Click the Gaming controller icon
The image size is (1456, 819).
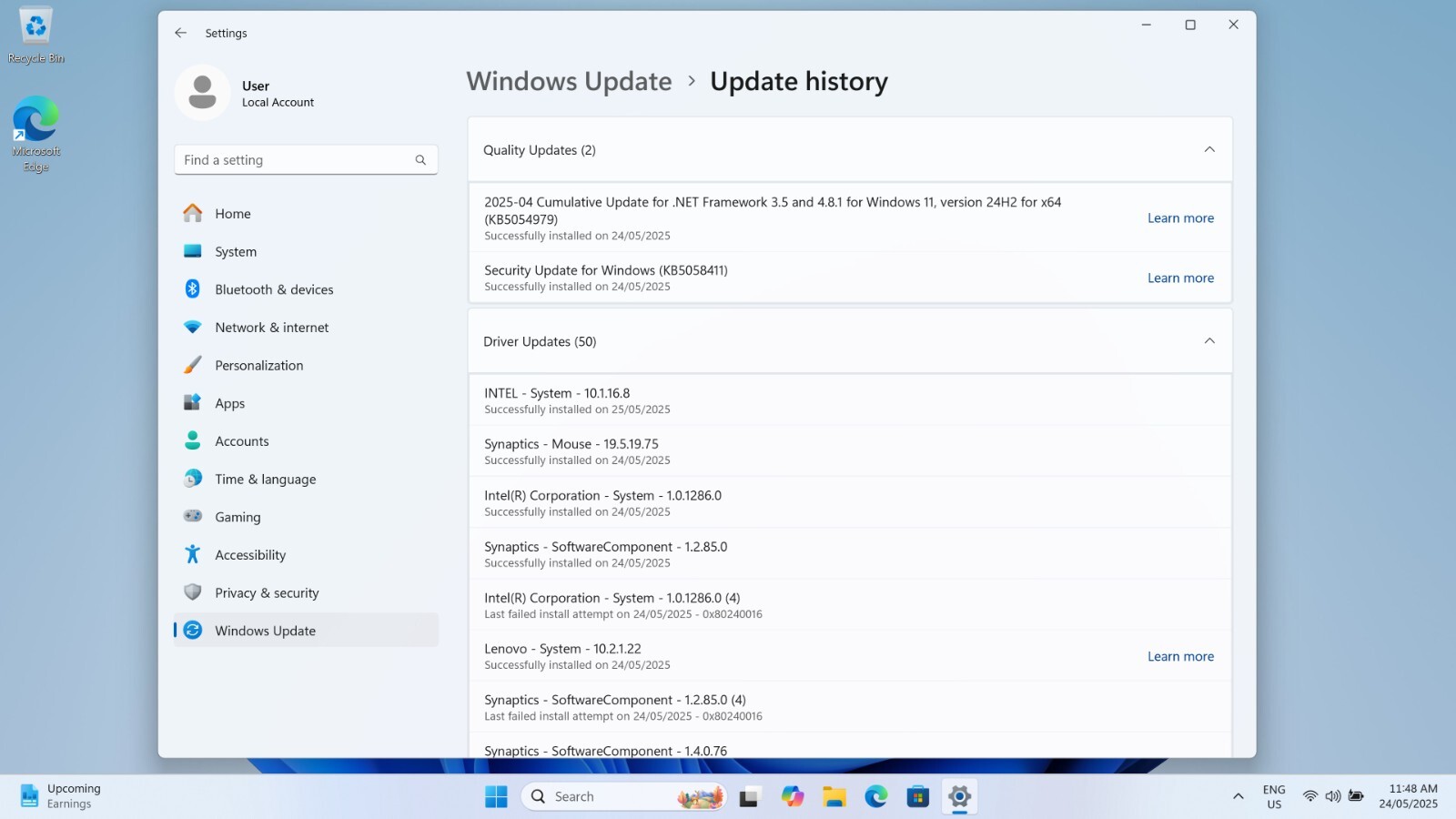point(193,516)
